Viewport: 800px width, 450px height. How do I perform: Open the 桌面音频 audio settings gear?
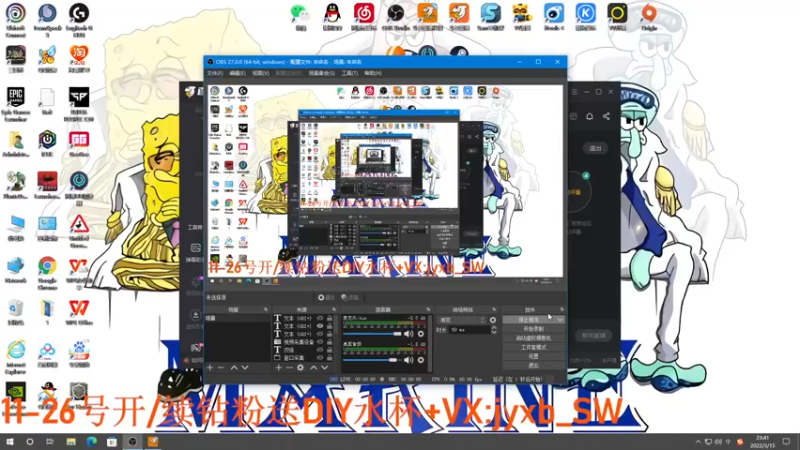[x=420, y=360]
